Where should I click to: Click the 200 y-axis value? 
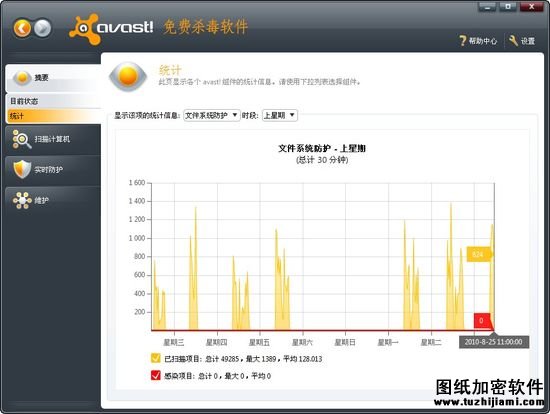pyautogui.click(x=140, y=312)
